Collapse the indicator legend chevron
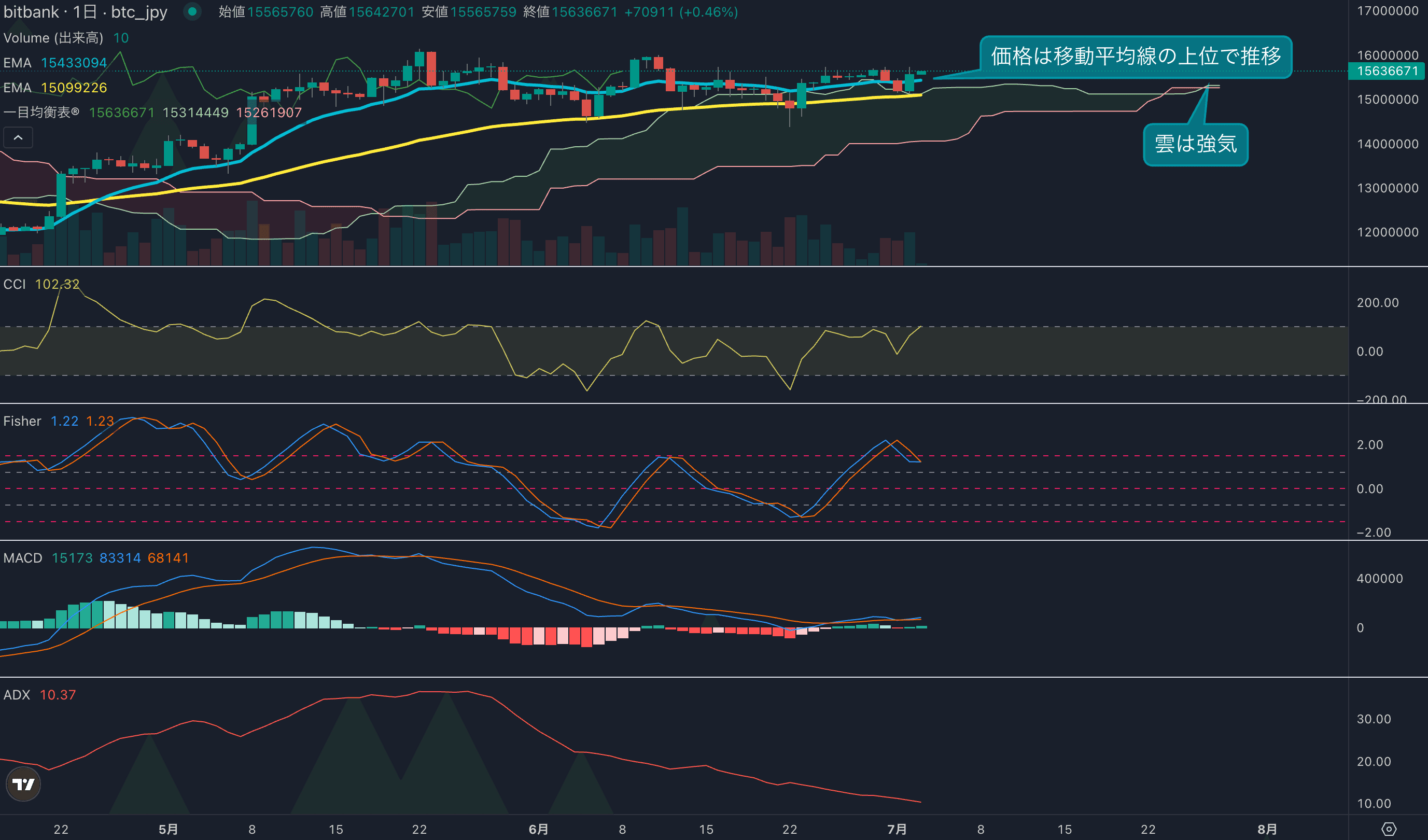This screenshot has height=840, width=1428. (x=18, y=138)
